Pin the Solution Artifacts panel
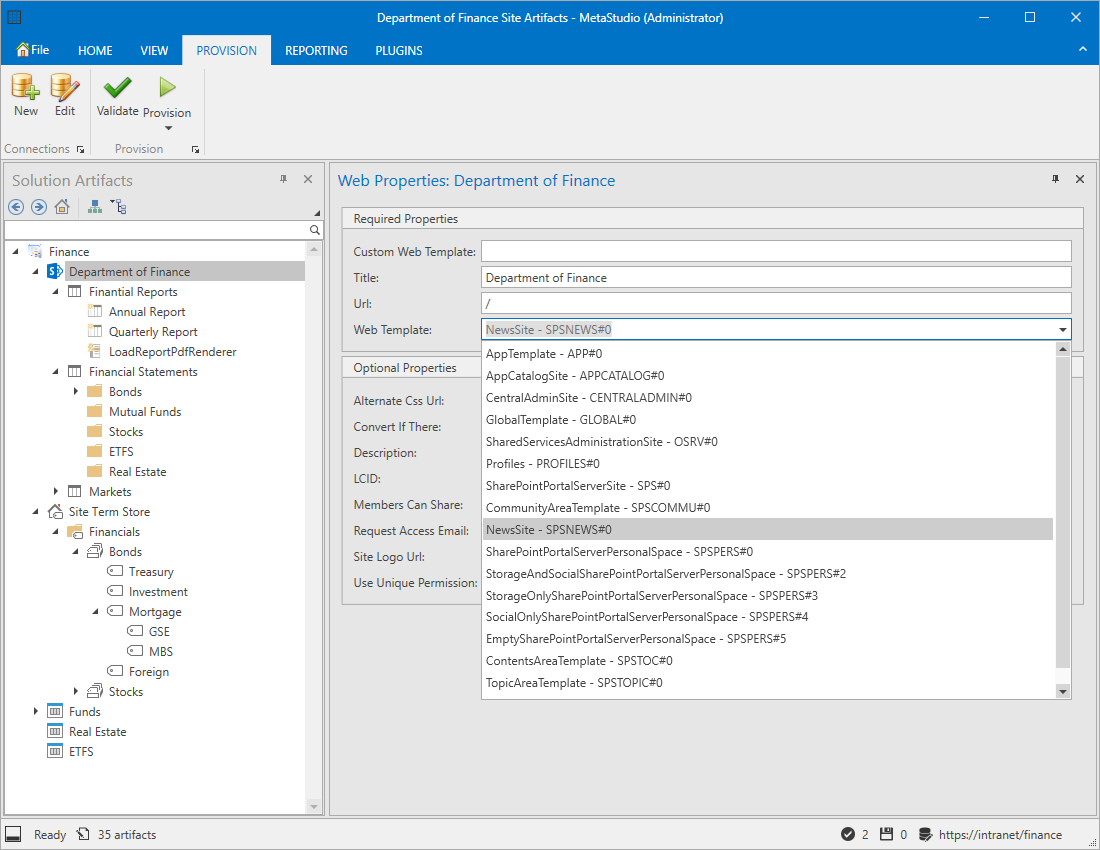 point(283,179)
